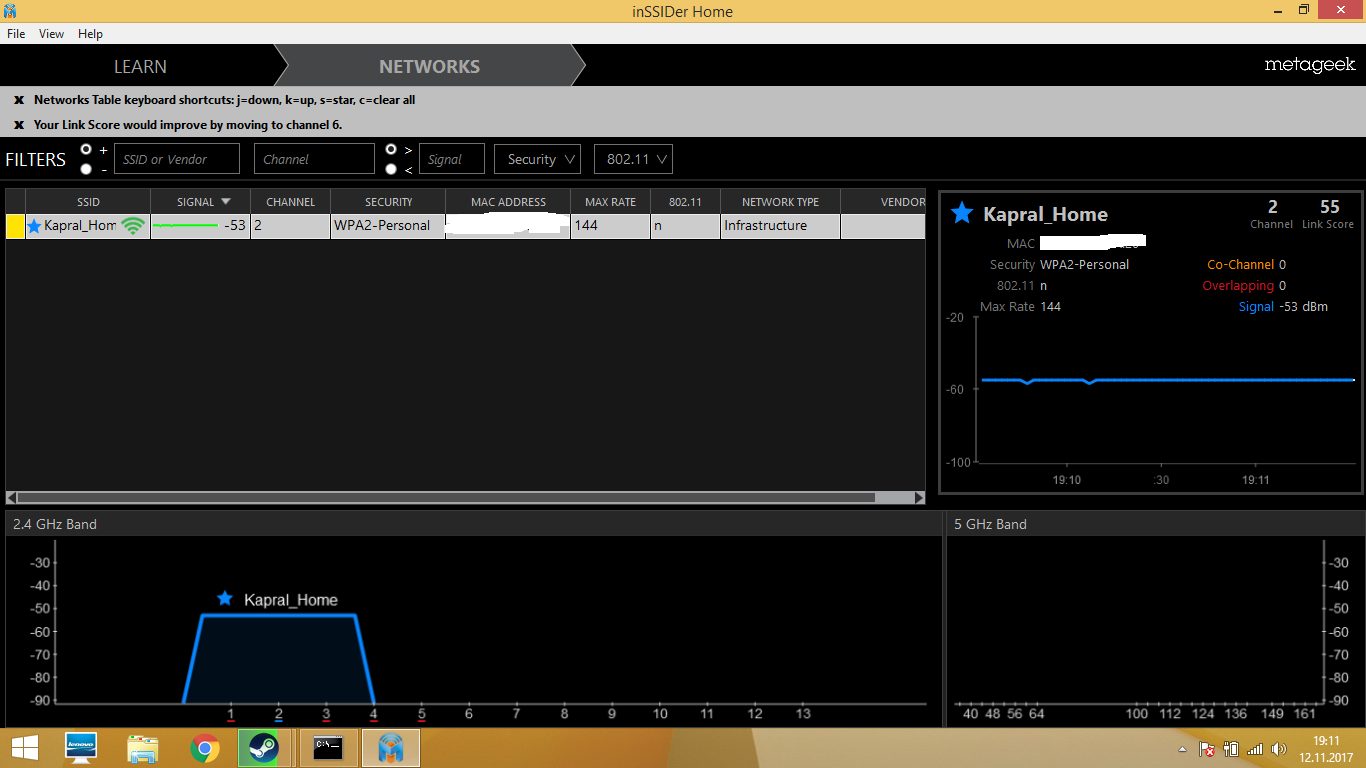Open the View menu

coord(51,34)
